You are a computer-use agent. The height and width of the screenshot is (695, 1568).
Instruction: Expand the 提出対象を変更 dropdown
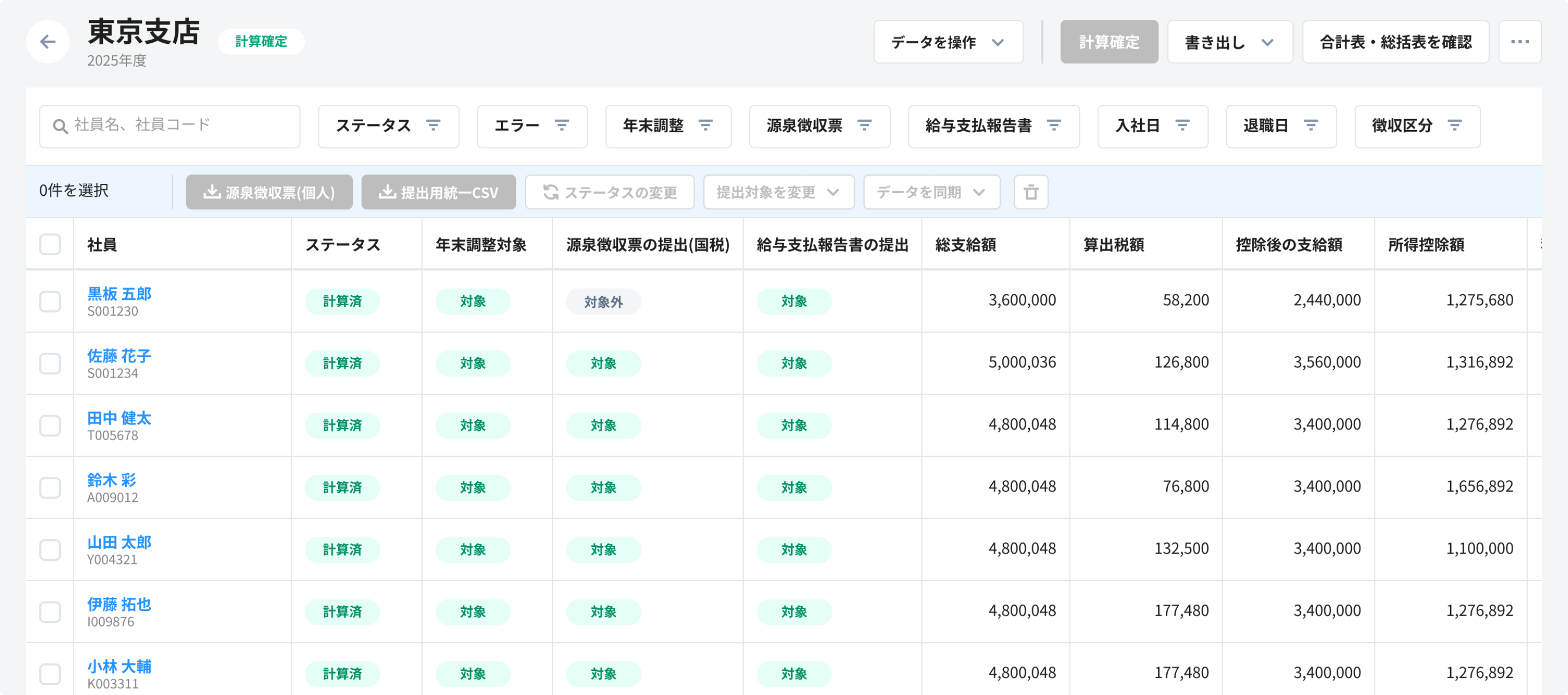point(778,192)
